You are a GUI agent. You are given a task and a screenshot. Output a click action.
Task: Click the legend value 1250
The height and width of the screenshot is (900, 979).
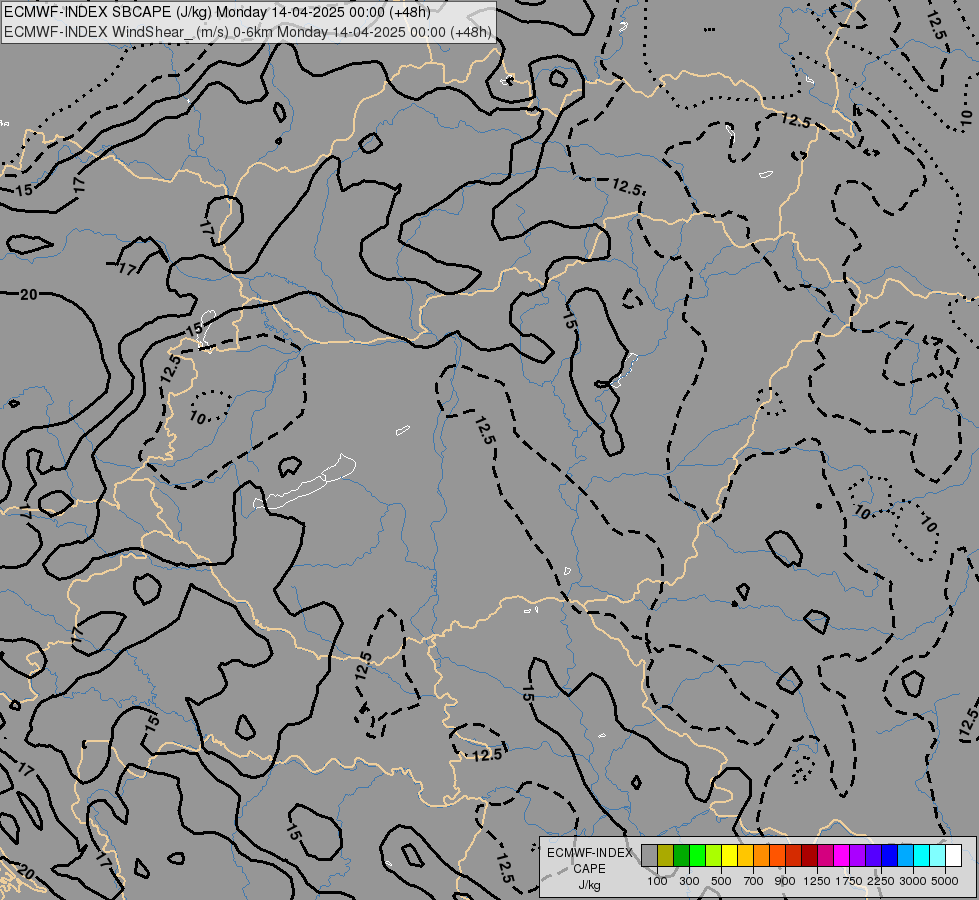click(817, 881)
